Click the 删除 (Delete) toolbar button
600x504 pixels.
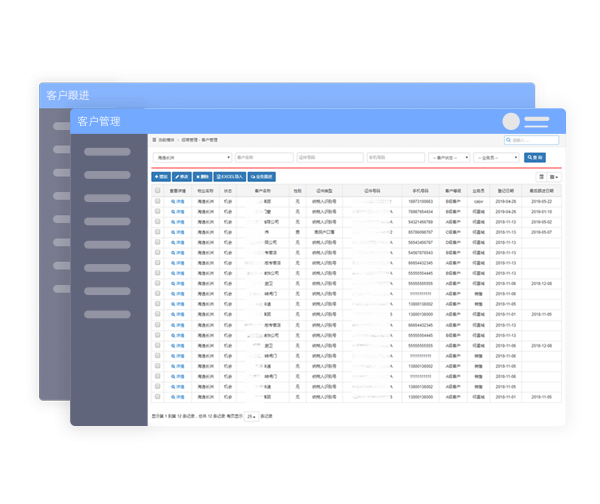click(x=202, y=176)
